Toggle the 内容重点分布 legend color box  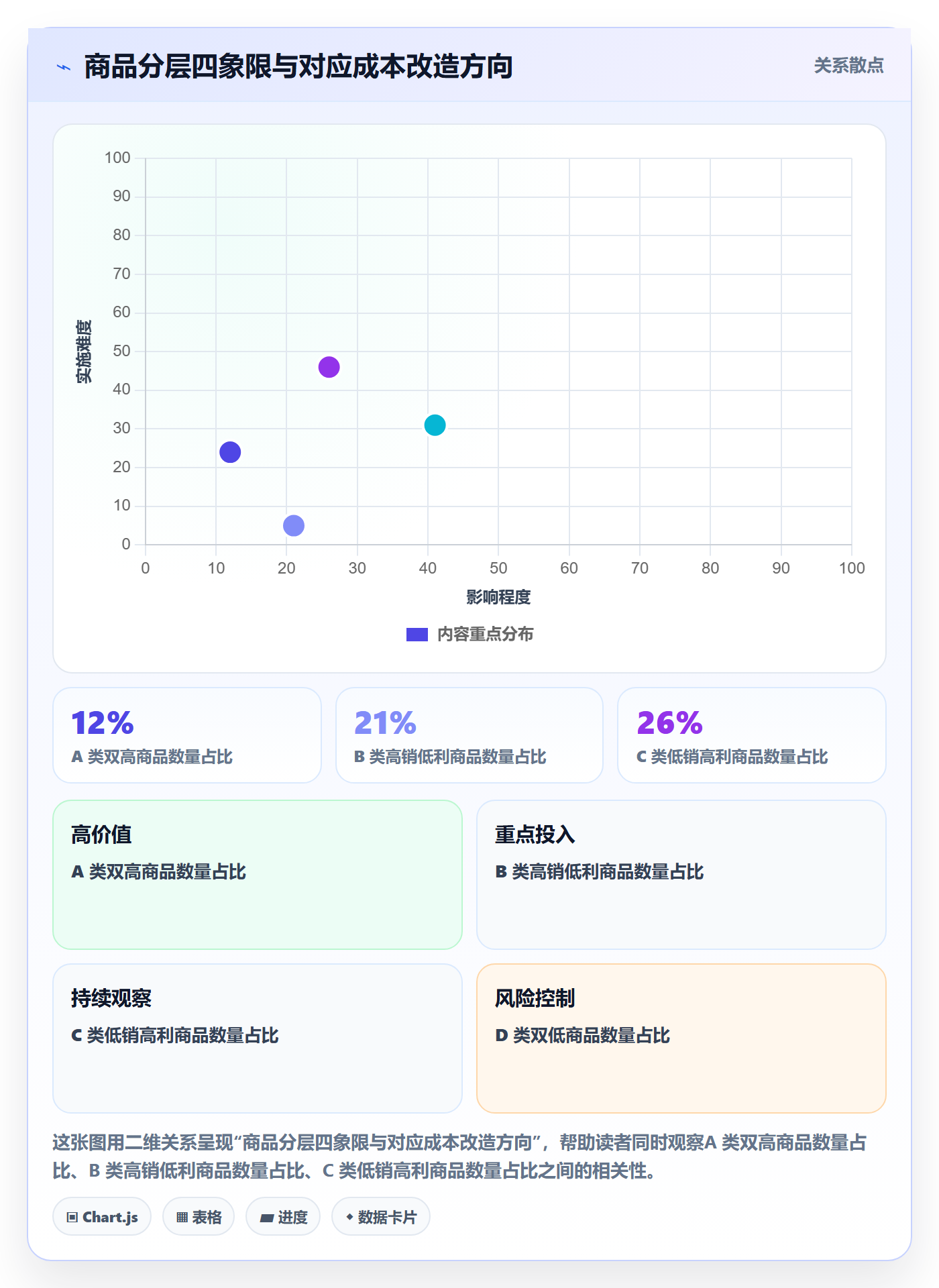(417, 635)
